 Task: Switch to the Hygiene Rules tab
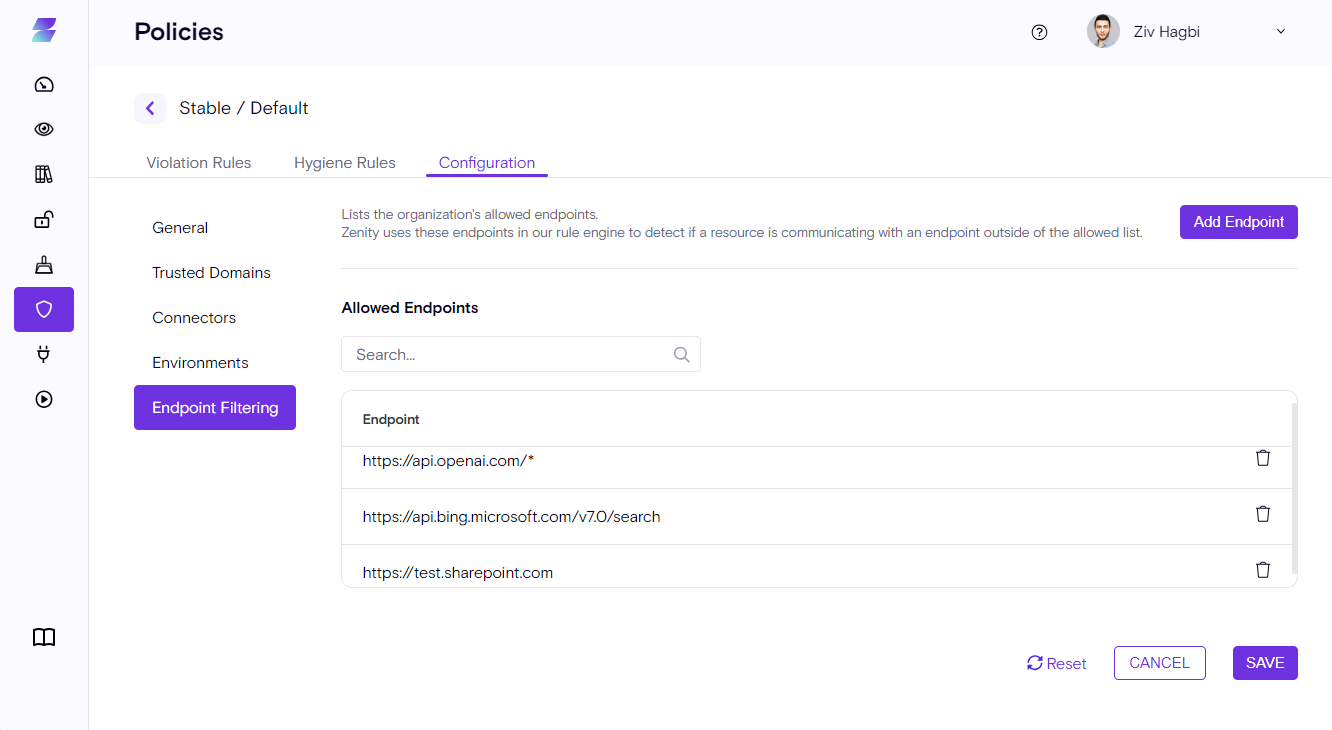click(x=345, y=163)
